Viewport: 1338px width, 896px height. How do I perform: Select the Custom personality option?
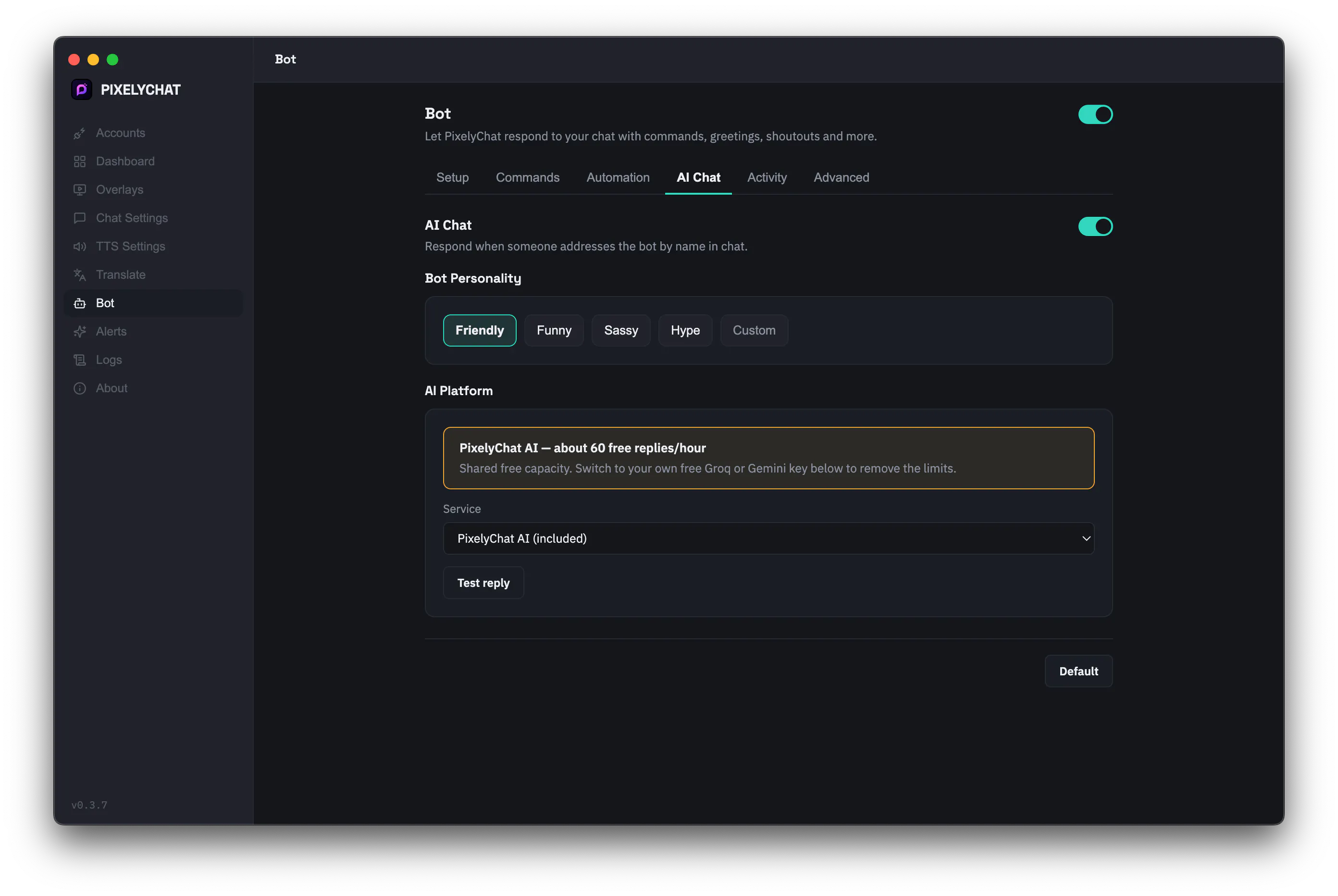[754, 330]
